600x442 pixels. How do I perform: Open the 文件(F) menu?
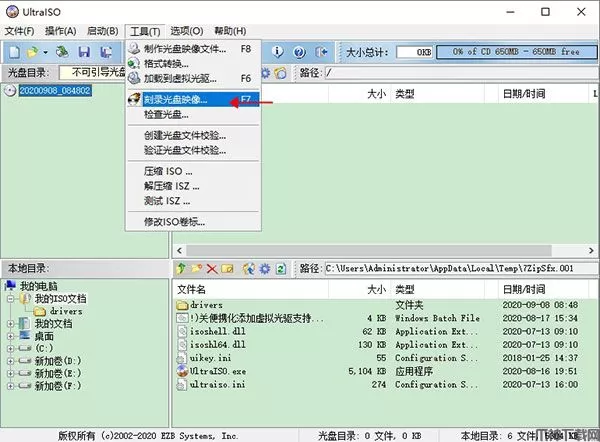coord(19,31)
